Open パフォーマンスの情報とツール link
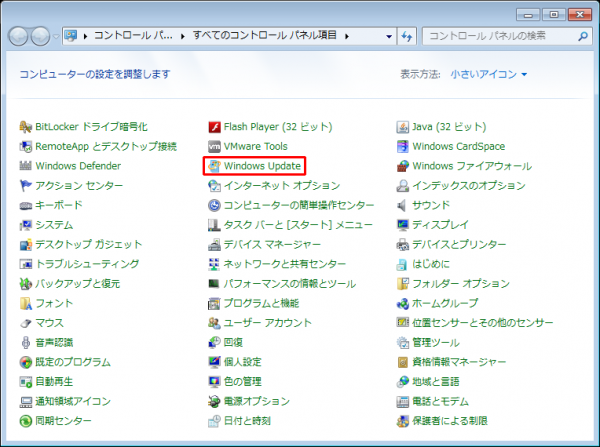This screenshot has height=447, width=600. click(290, 284)
